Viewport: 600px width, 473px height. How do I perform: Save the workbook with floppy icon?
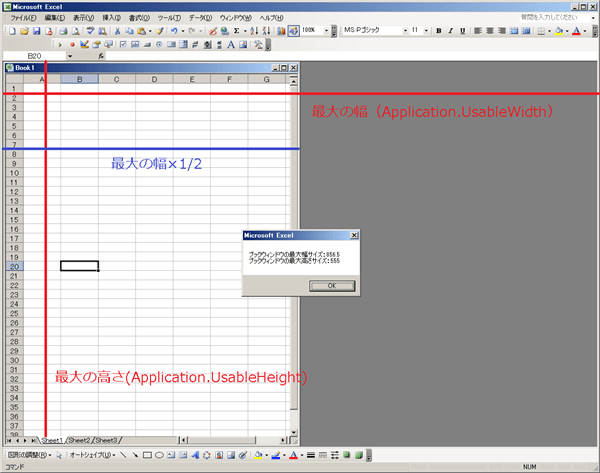(37, 31)
